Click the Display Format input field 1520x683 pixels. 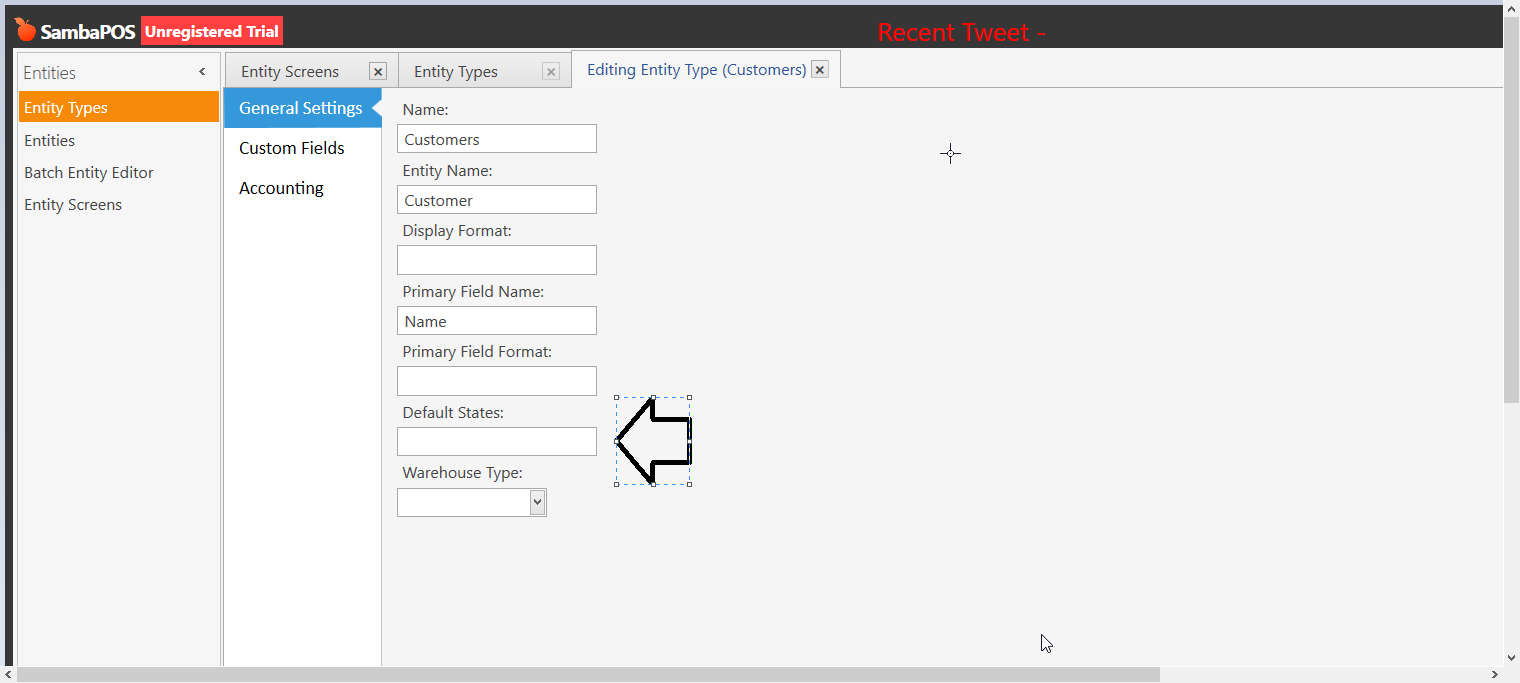pyautogui.click(x=497, y=260)
